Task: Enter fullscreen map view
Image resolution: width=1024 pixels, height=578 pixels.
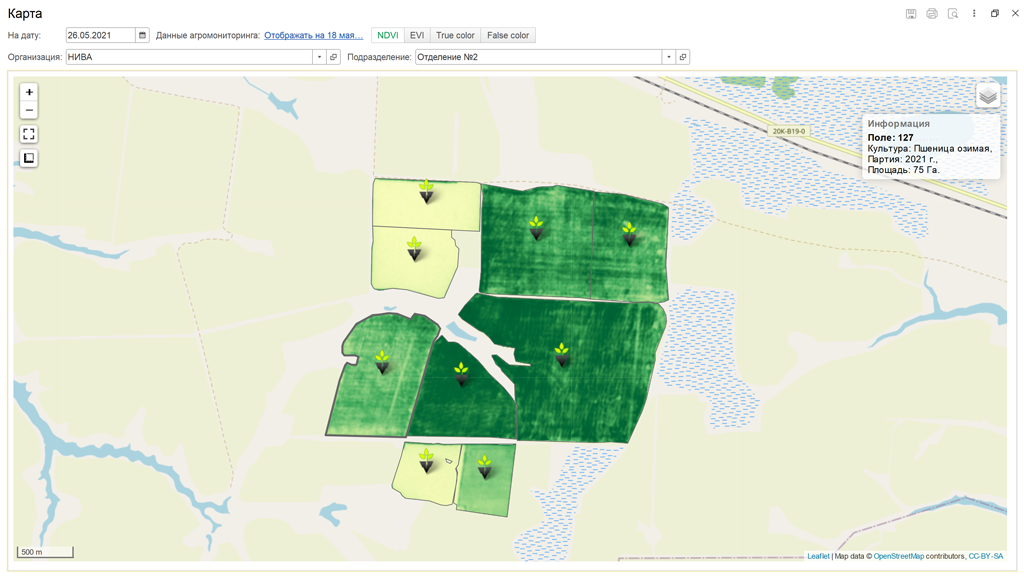Action: [29, 134]
